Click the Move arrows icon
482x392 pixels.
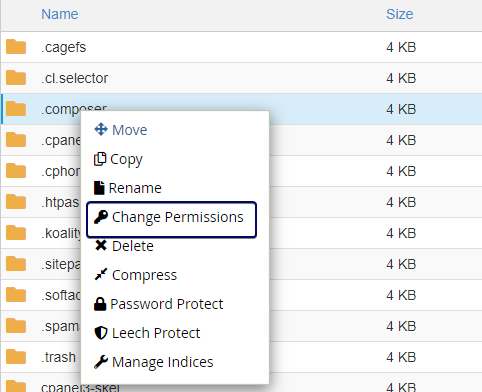point(101,129)
